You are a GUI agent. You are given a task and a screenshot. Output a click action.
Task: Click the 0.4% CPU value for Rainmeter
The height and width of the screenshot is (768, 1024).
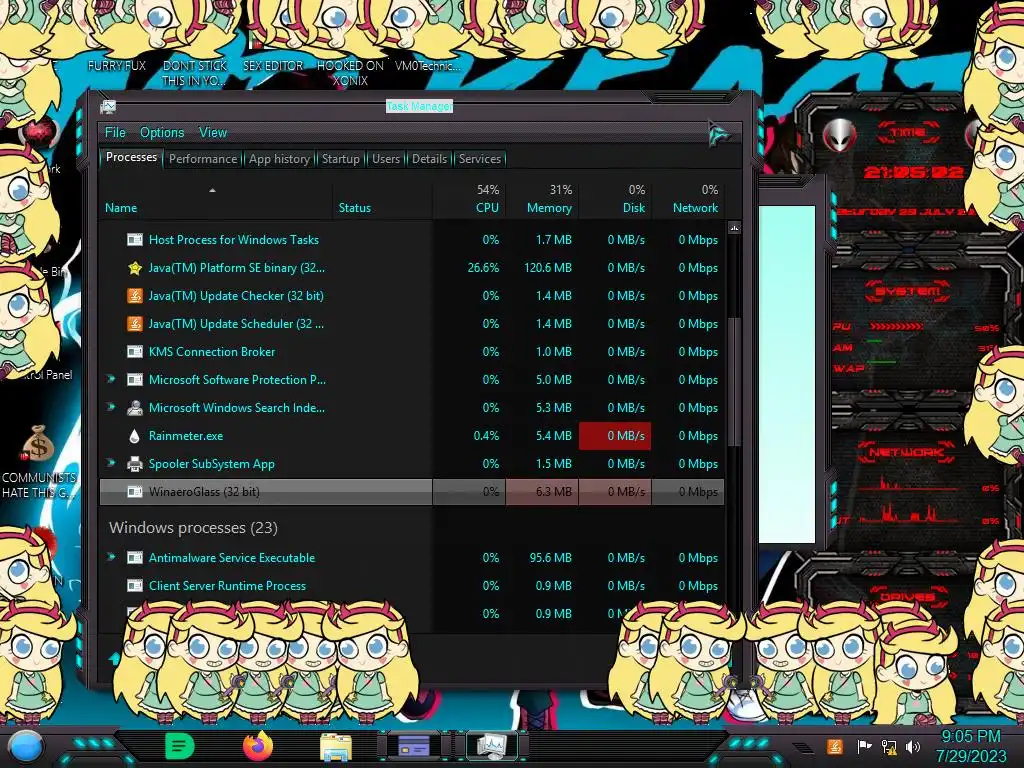[x=487, y=436]
